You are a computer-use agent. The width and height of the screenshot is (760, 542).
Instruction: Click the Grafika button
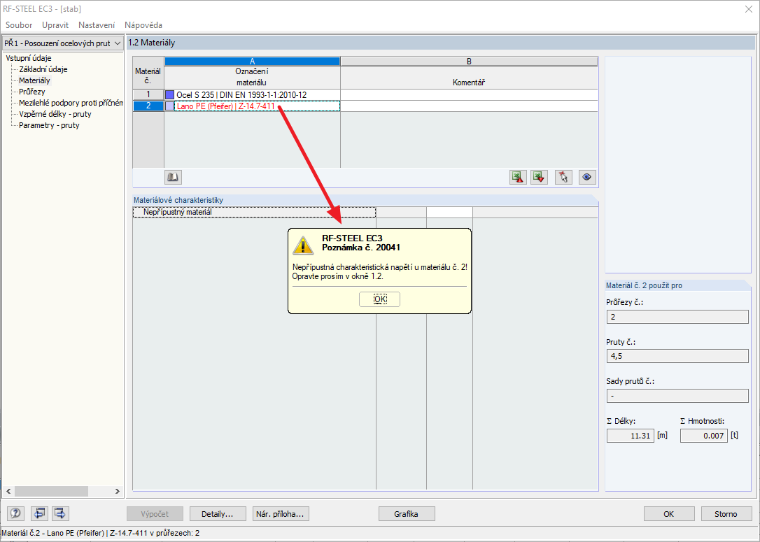[406, 514]
